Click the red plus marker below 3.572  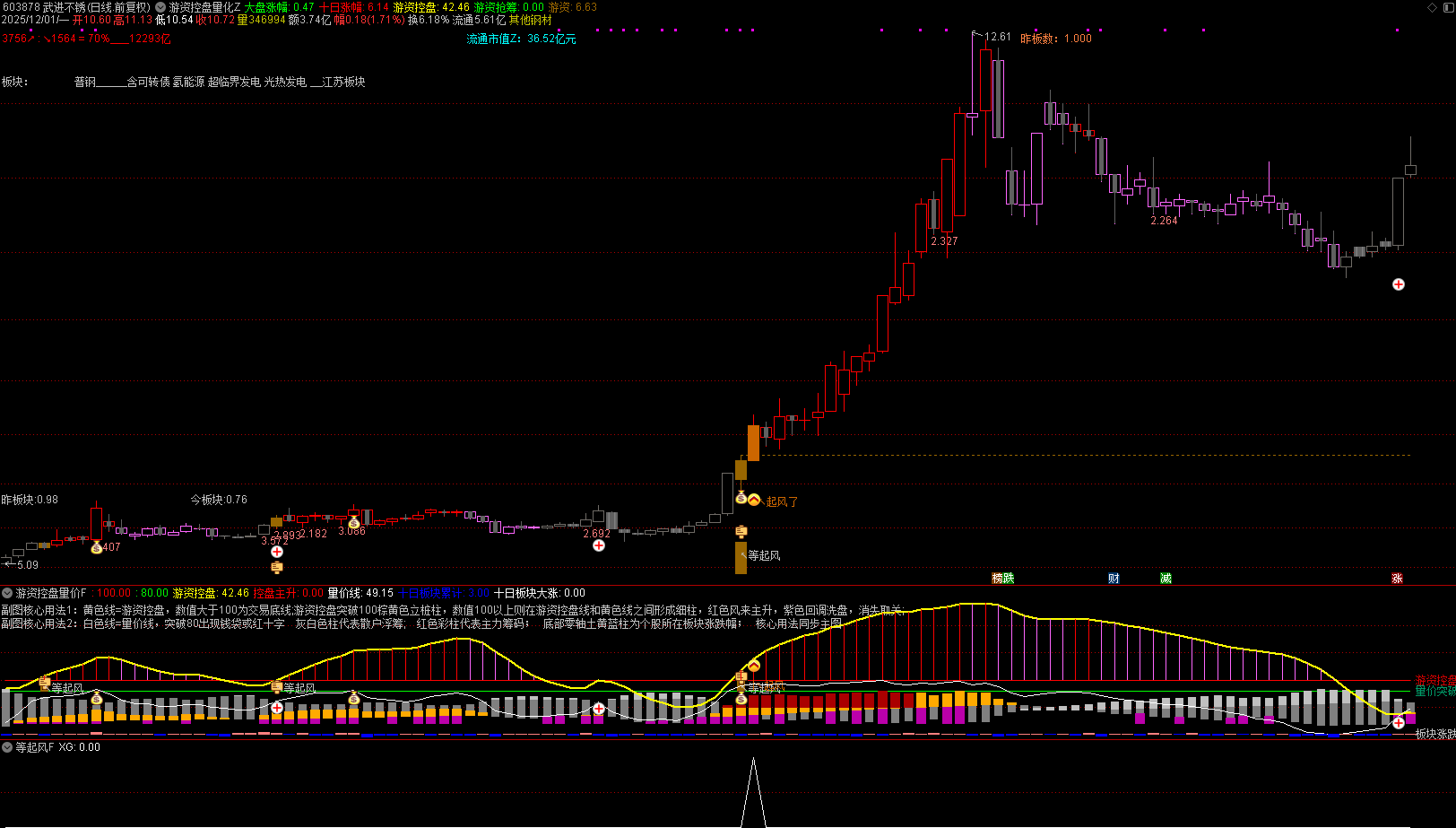click(x=277, y=552)
